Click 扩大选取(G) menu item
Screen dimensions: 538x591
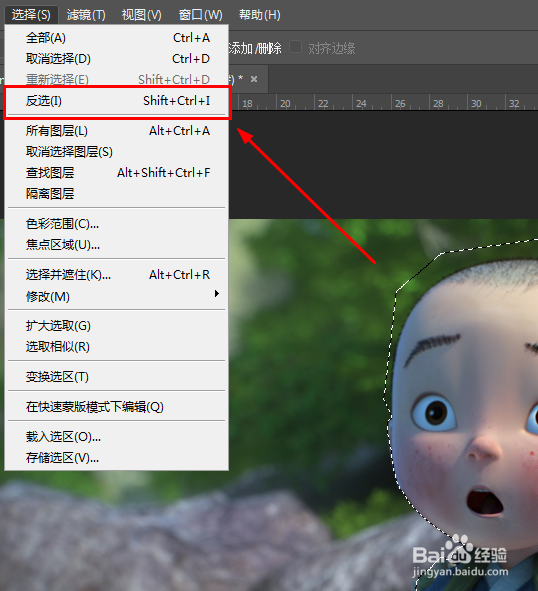pos(116,326)
